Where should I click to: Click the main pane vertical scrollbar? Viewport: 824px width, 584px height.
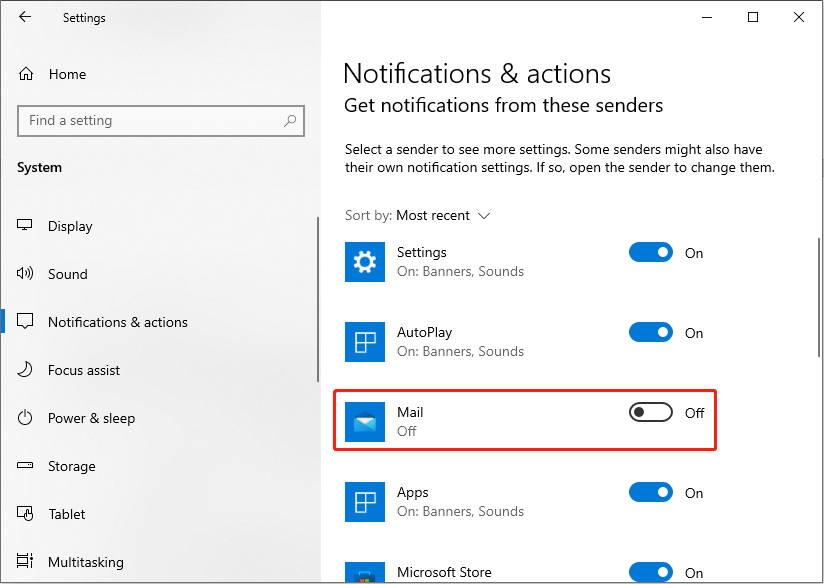[819, 297]
